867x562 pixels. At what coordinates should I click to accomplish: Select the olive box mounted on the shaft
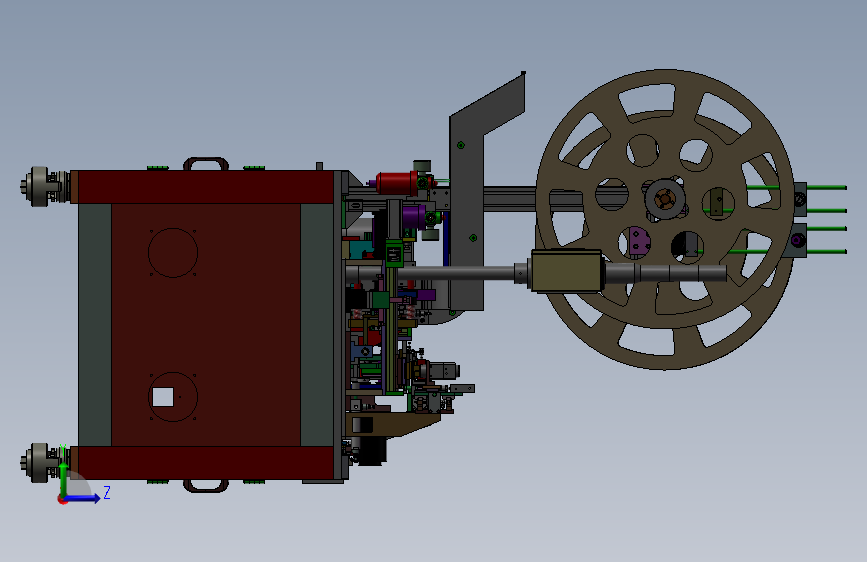pos(567,270)
